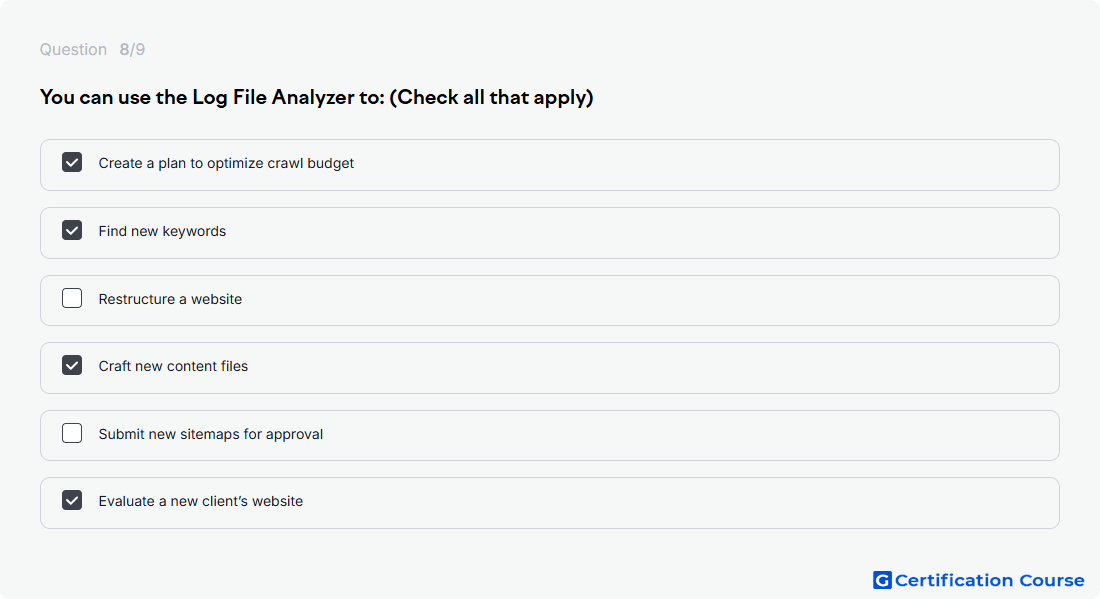
Task: Click the blue G logo icon
Action: 882,580
